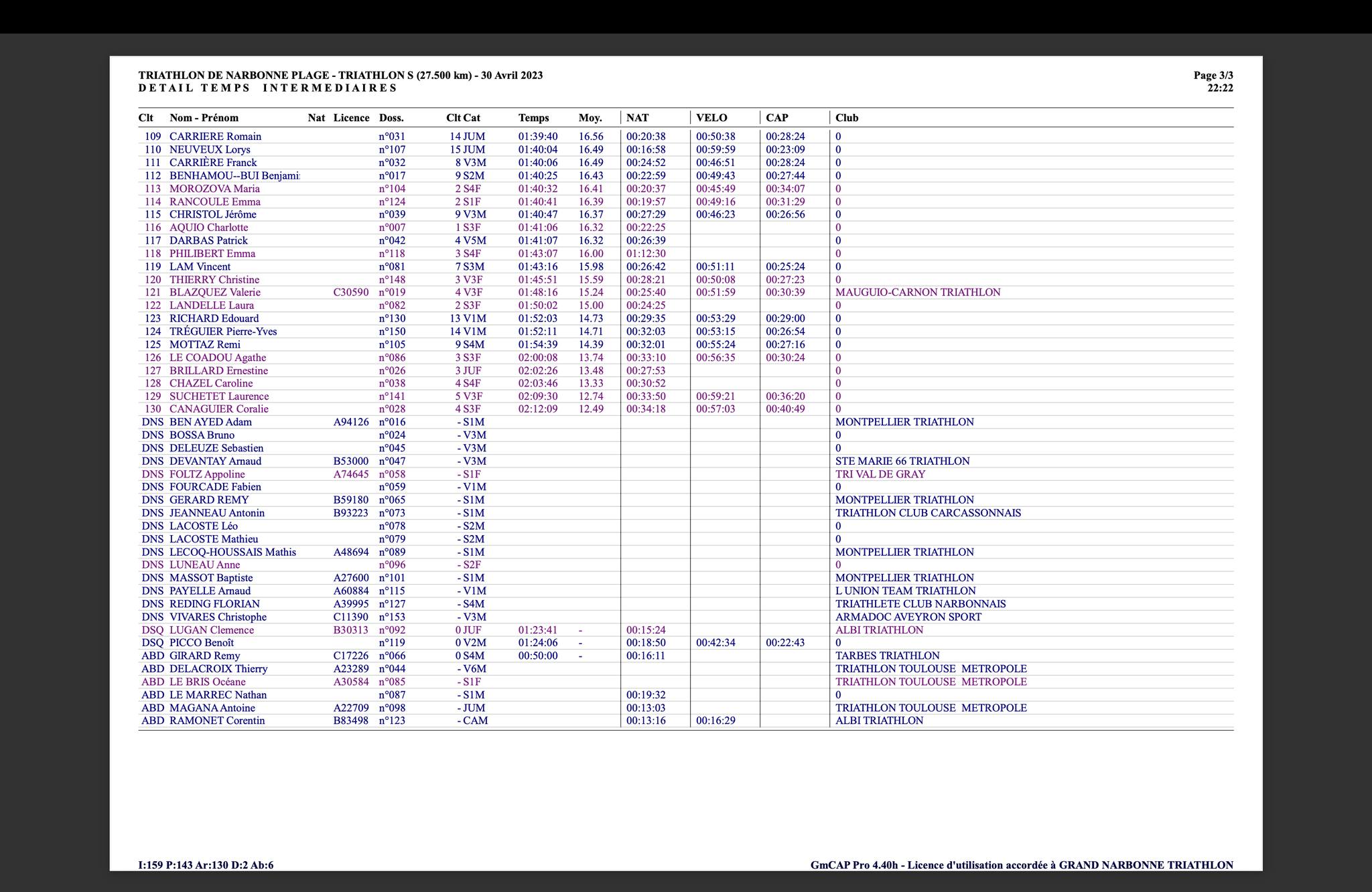
Task: Select CANAGUIER Coralie's total time 02:12:09
Action: point(537,409)
